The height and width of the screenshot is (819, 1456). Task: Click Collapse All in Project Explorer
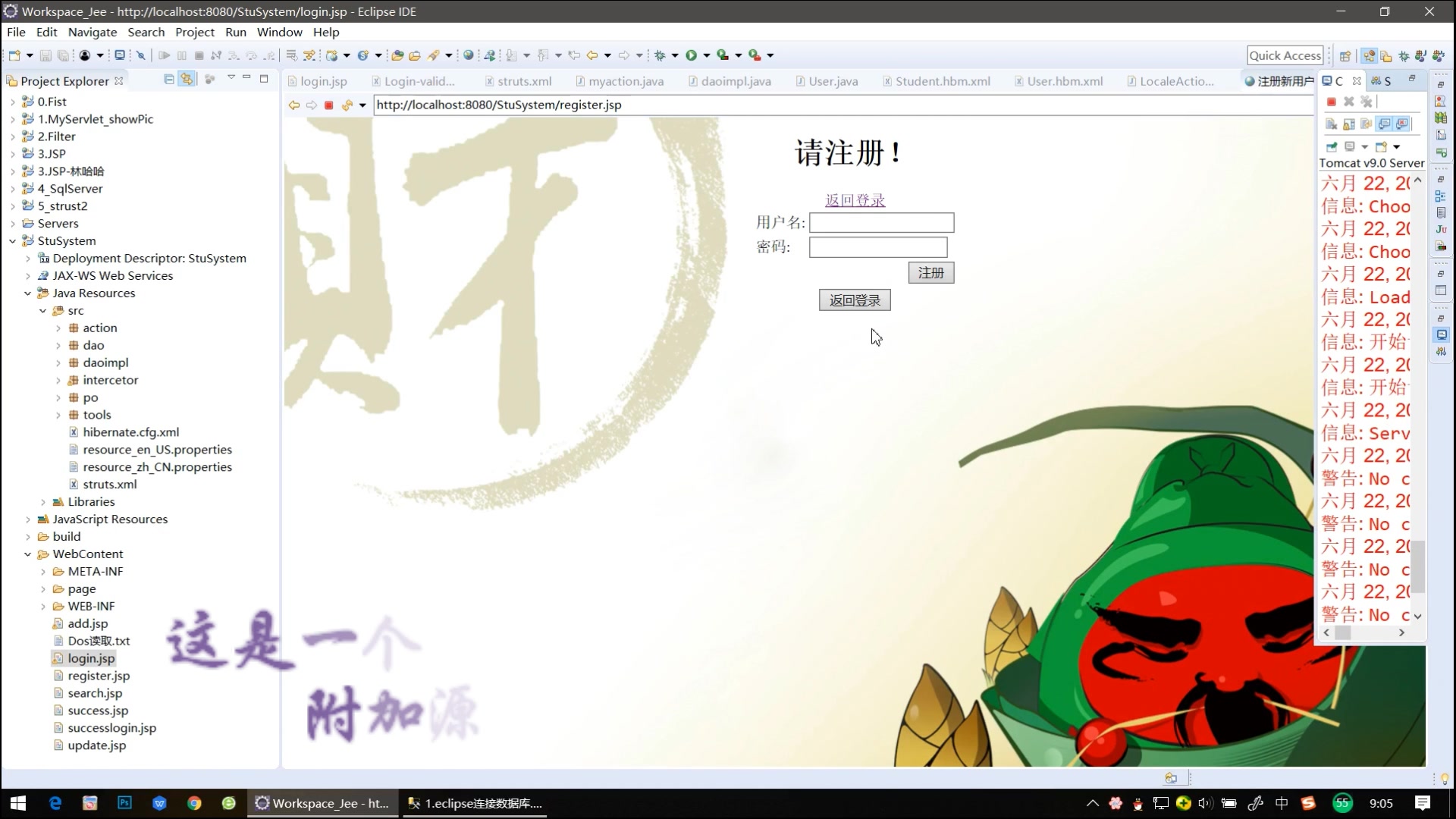(169, 79)
